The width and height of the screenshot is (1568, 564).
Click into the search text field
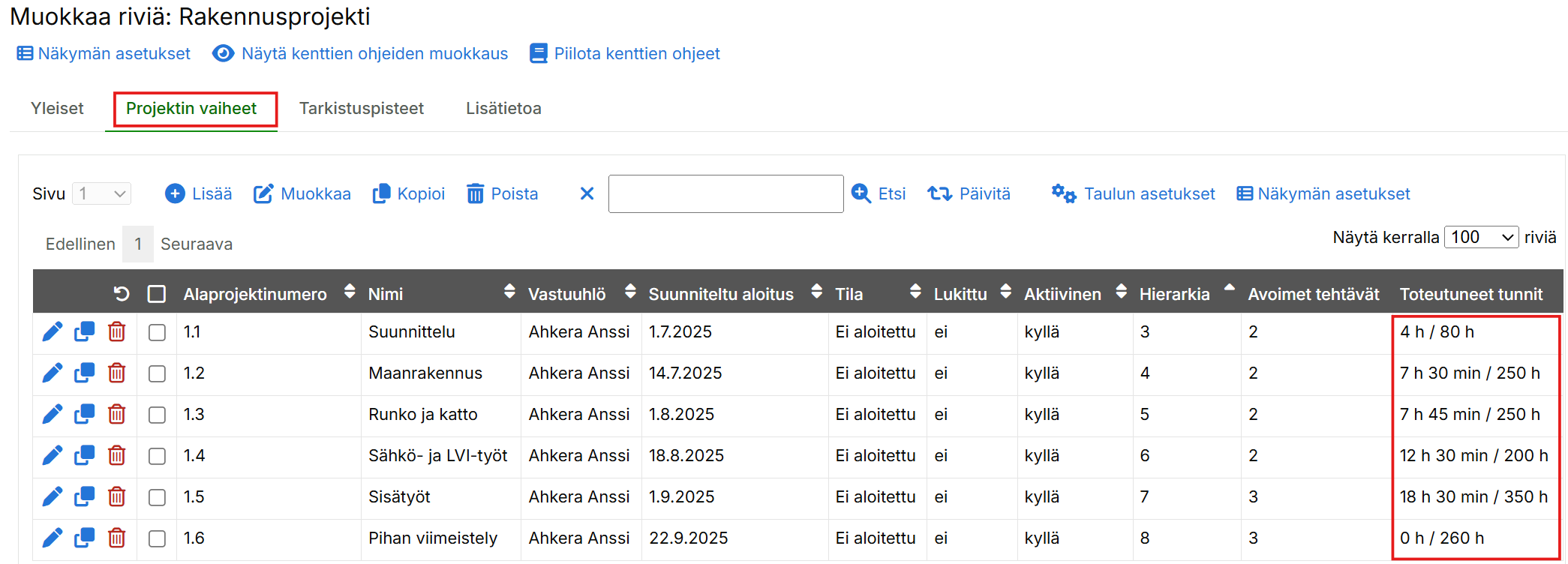(x=725, y=194)
